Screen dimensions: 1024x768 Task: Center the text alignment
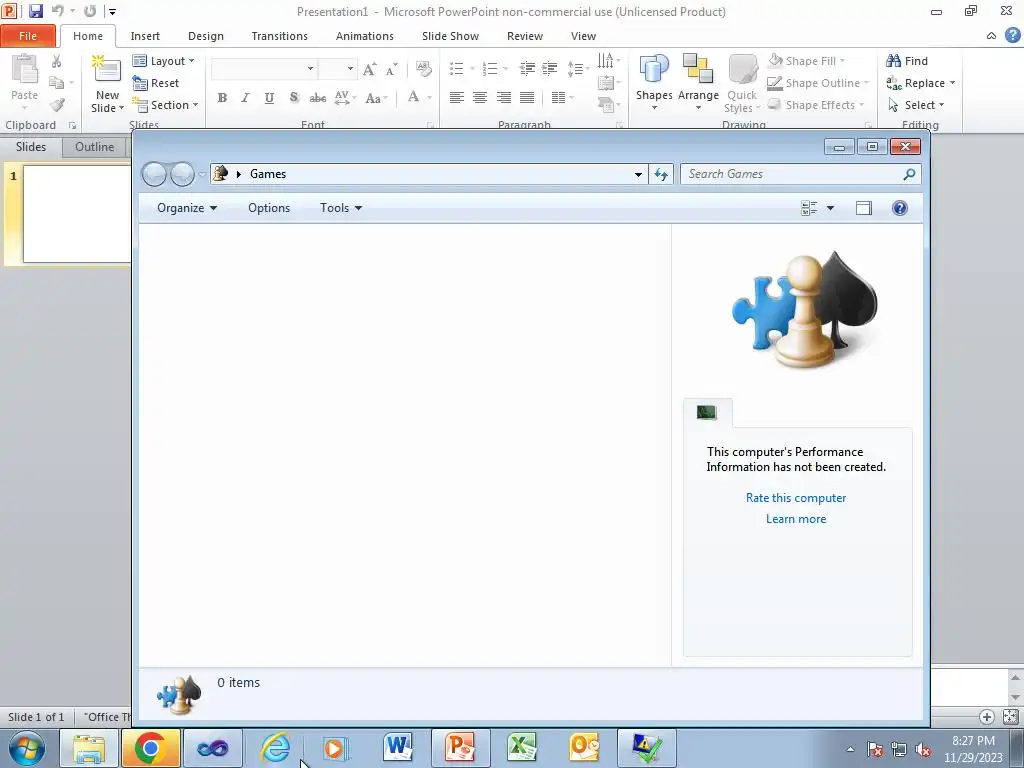[x=480, y=98]
